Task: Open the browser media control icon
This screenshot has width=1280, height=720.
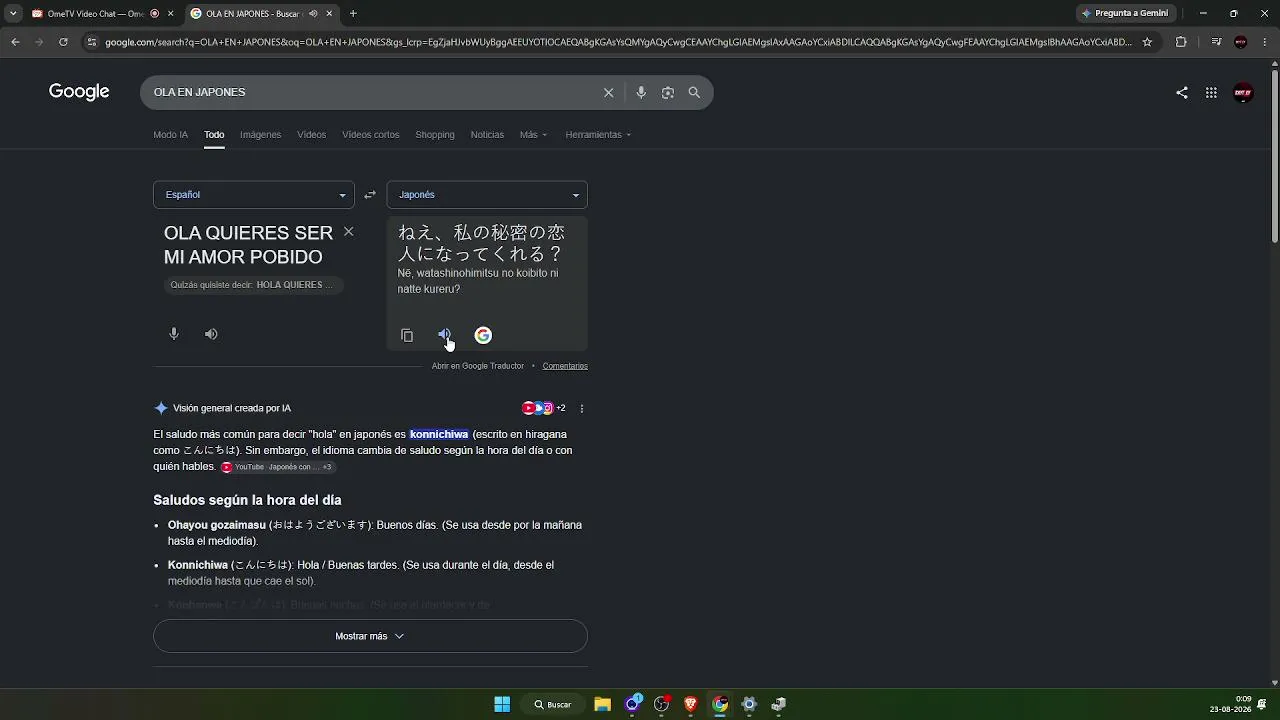Action: click(1216, 42)
